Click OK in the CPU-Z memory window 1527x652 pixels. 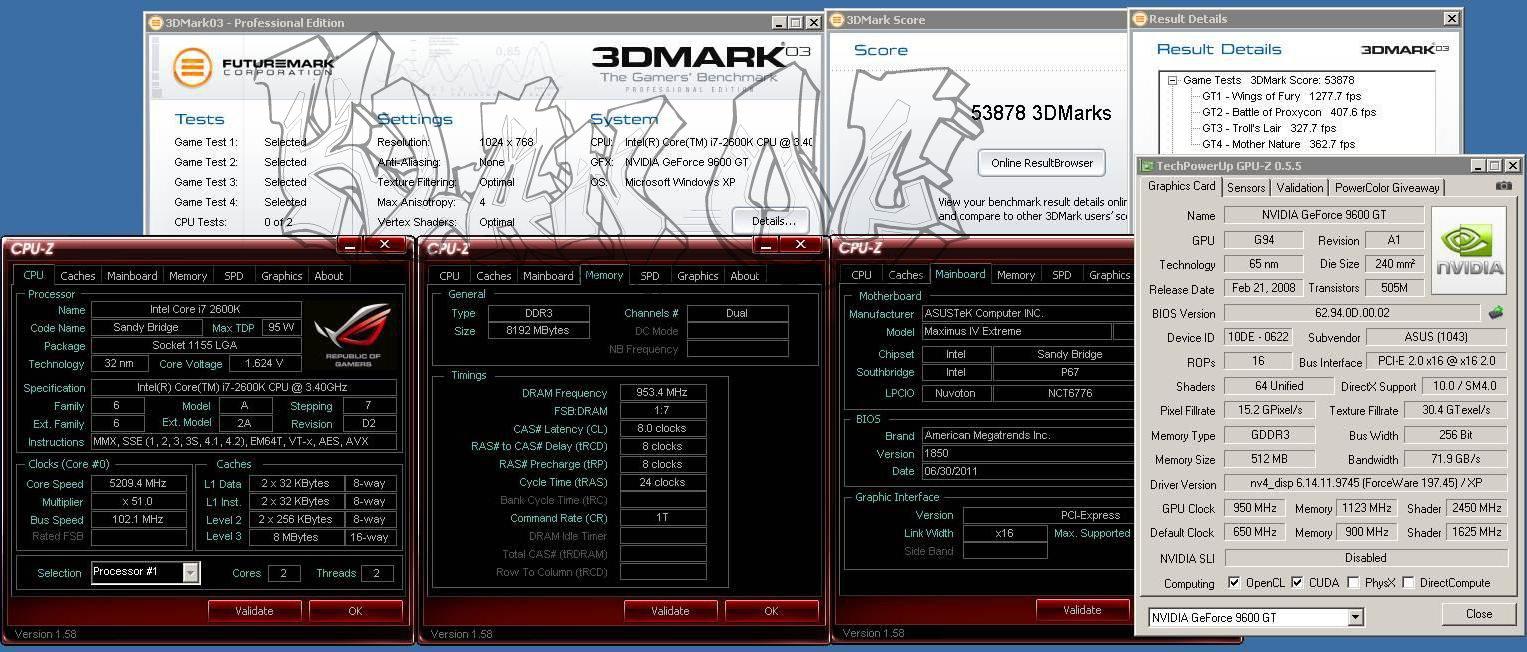(x=771, y=611)
